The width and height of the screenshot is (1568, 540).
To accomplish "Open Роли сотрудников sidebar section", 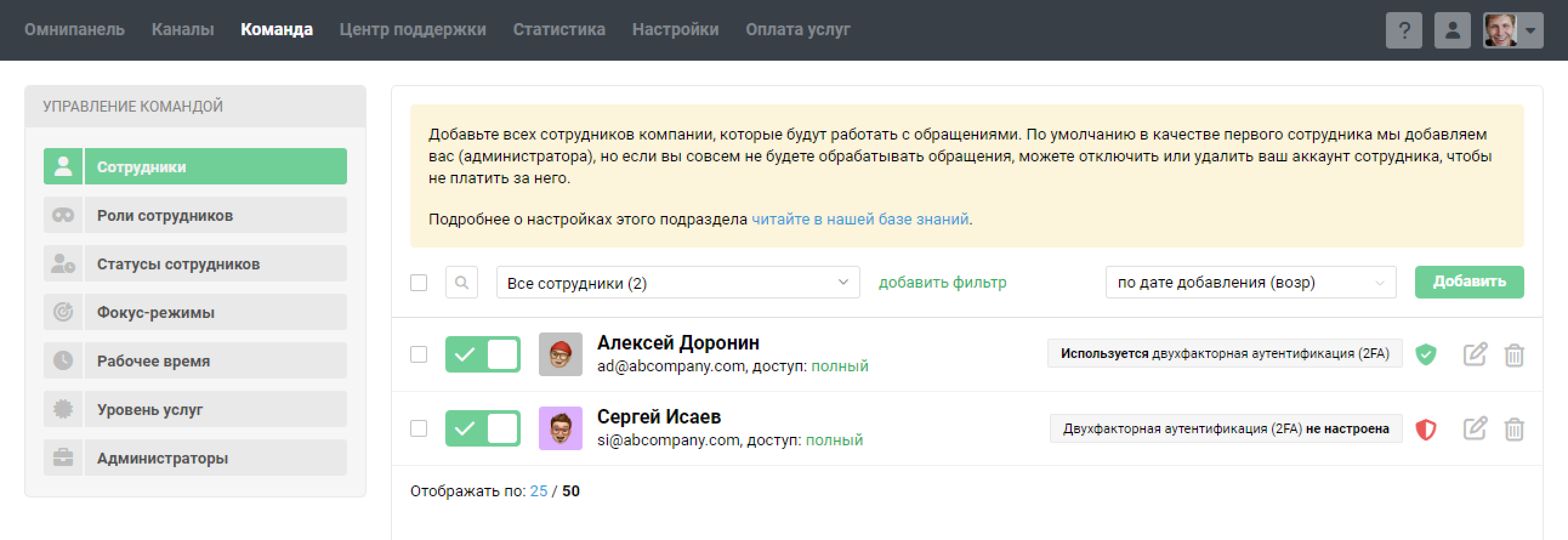I will tap(215, 215).
